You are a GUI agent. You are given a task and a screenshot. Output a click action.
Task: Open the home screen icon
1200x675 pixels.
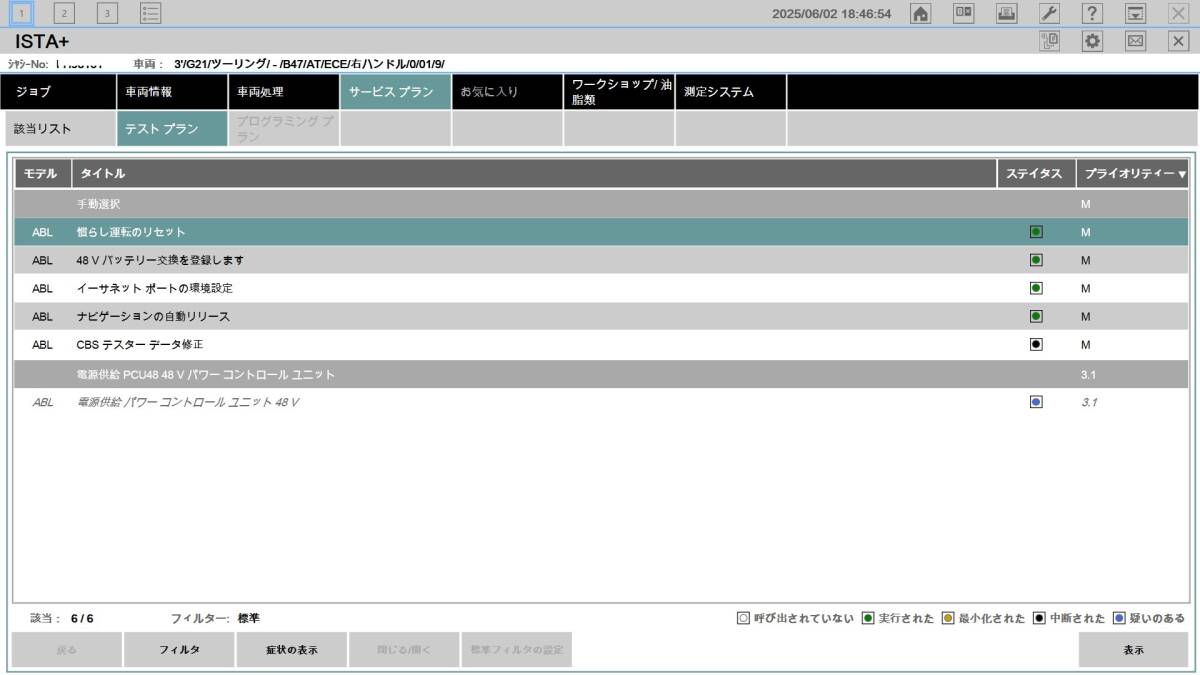[x=921, y=13]
